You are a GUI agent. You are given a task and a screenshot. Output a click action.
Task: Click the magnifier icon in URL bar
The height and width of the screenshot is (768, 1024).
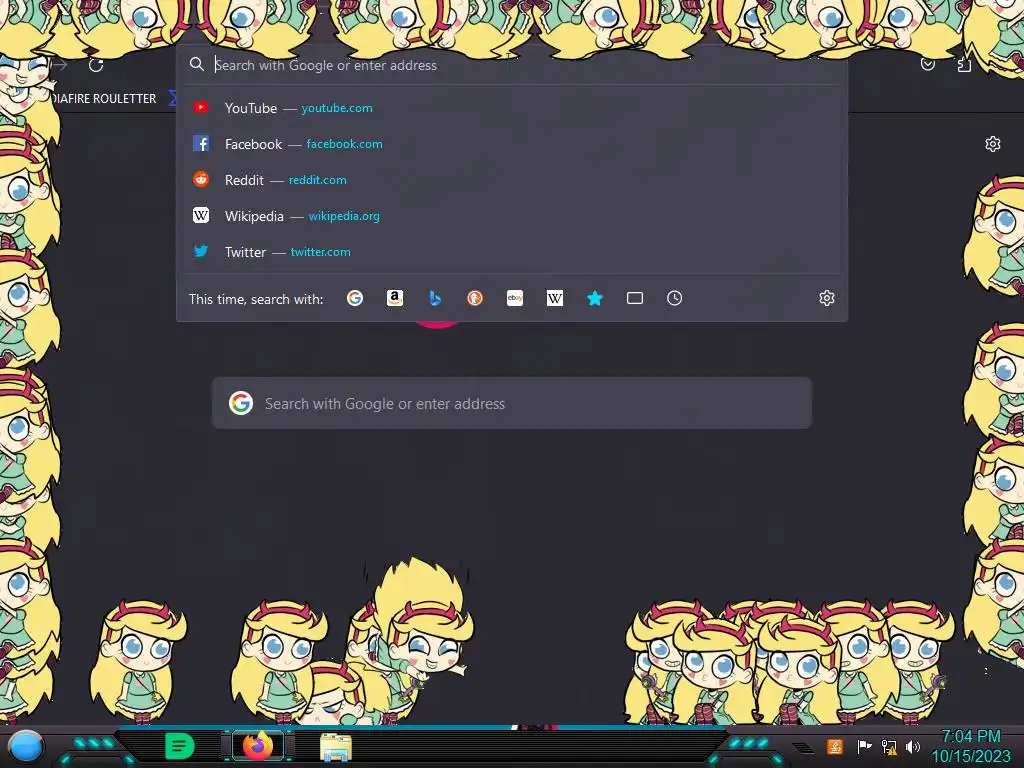tap(197, 64)
